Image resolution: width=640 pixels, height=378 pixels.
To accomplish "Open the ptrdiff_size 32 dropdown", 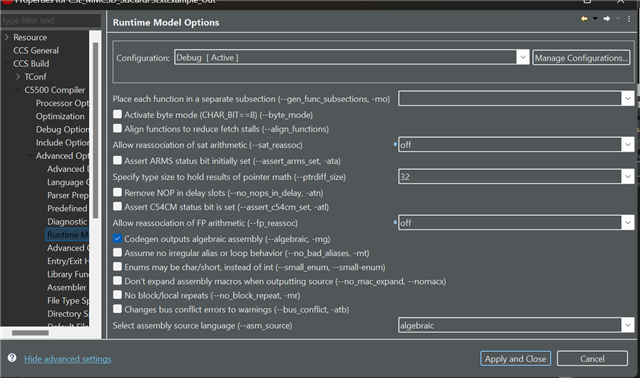I will tap(516, 177).
